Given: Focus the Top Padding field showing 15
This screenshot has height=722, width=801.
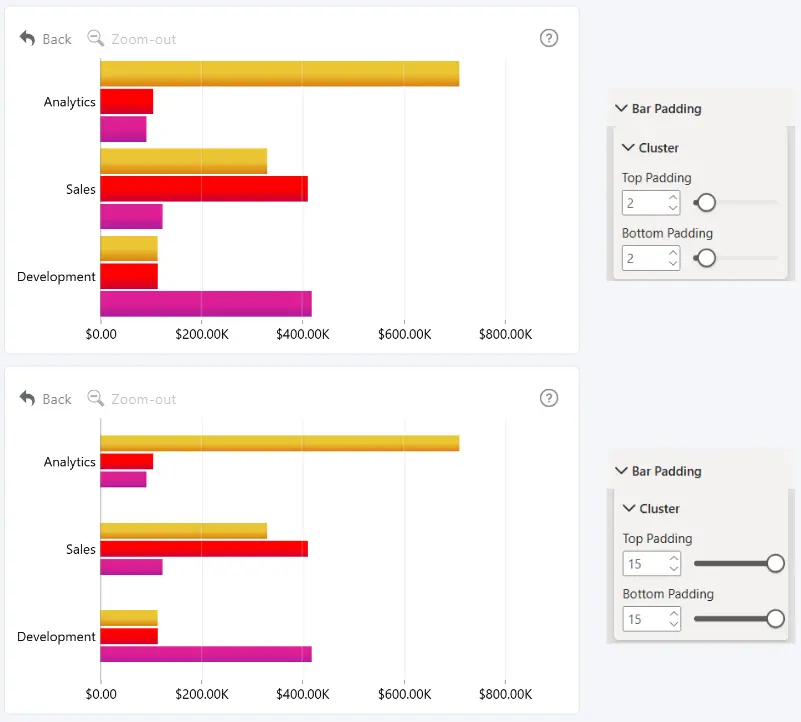Looking at the screenshot, I should pyautogui.click(x=652, y=564).
